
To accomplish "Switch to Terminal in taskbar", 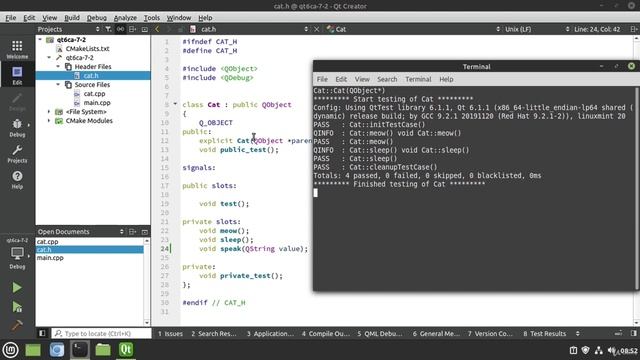I will (80, 350).
